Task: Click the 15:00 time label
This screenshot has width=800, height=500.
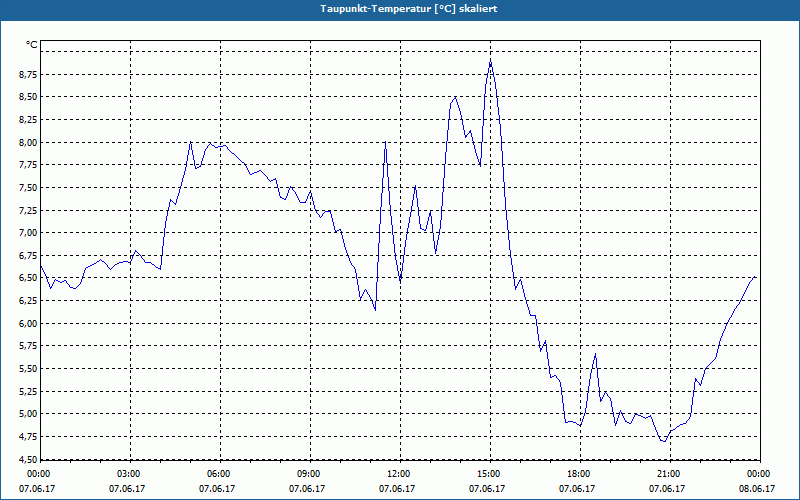Action: click(490, 474)
